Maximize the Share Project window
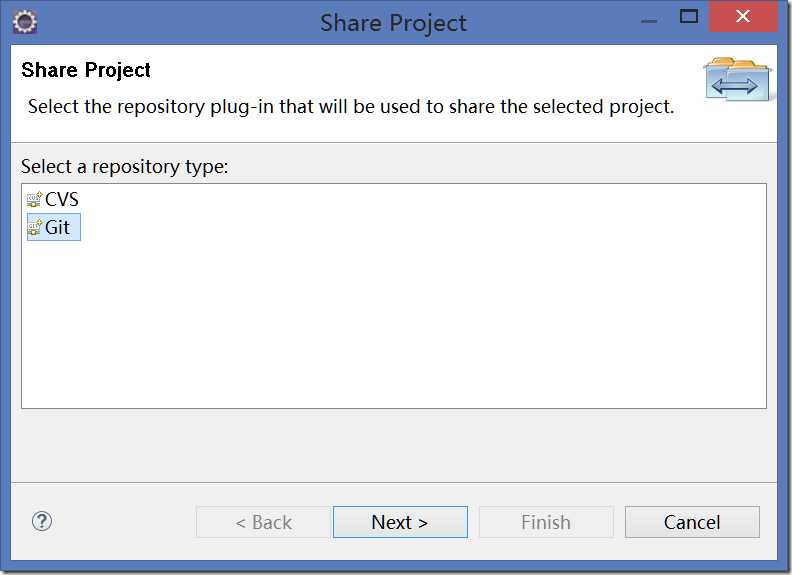The width and height of the screenshot is (792, 575). tap(688, 17)
